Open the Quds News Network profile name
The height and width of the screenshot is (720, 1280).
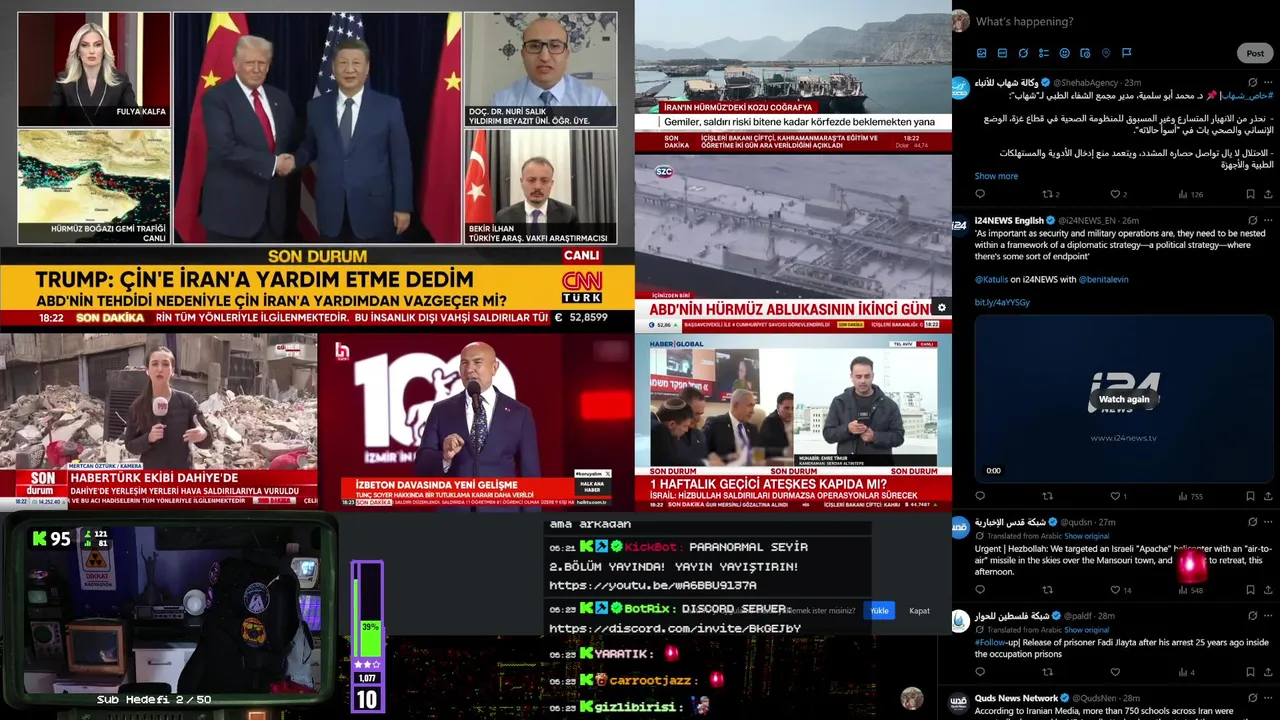click(x=1016, y=698)
